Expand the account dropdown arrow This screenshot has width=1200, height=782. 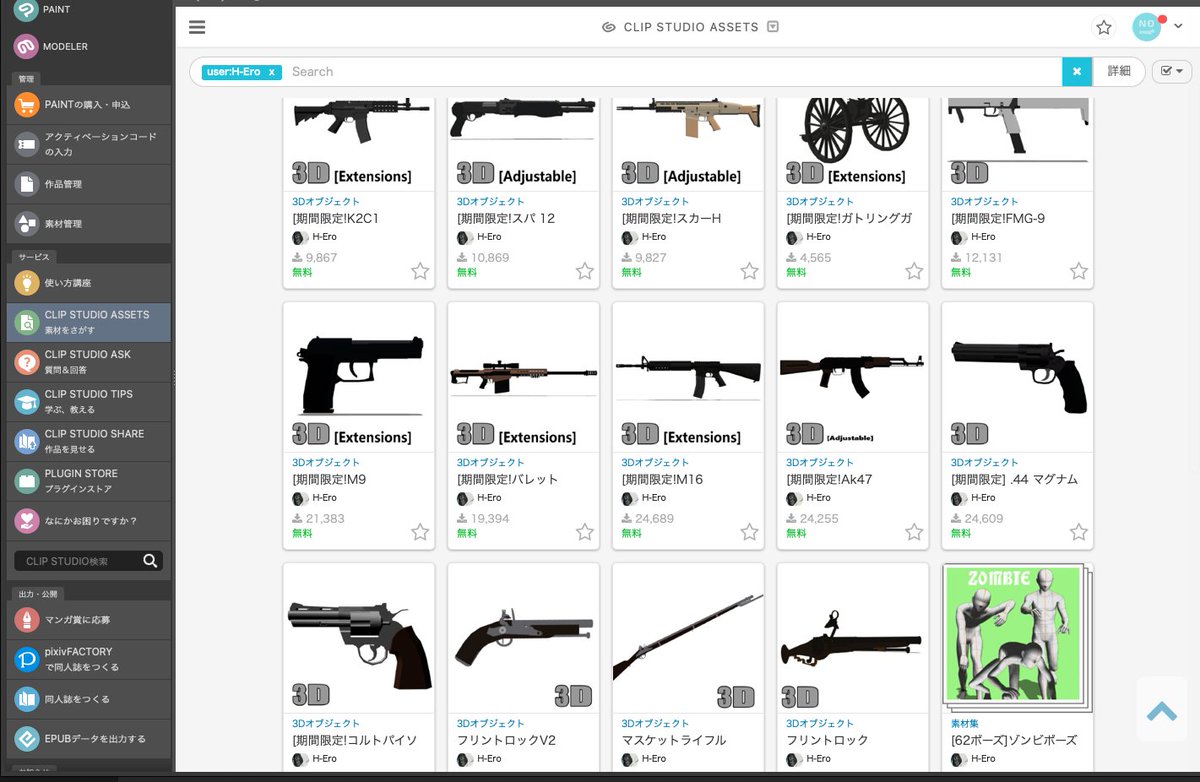pyautogui.click(x=1177, y=27)
